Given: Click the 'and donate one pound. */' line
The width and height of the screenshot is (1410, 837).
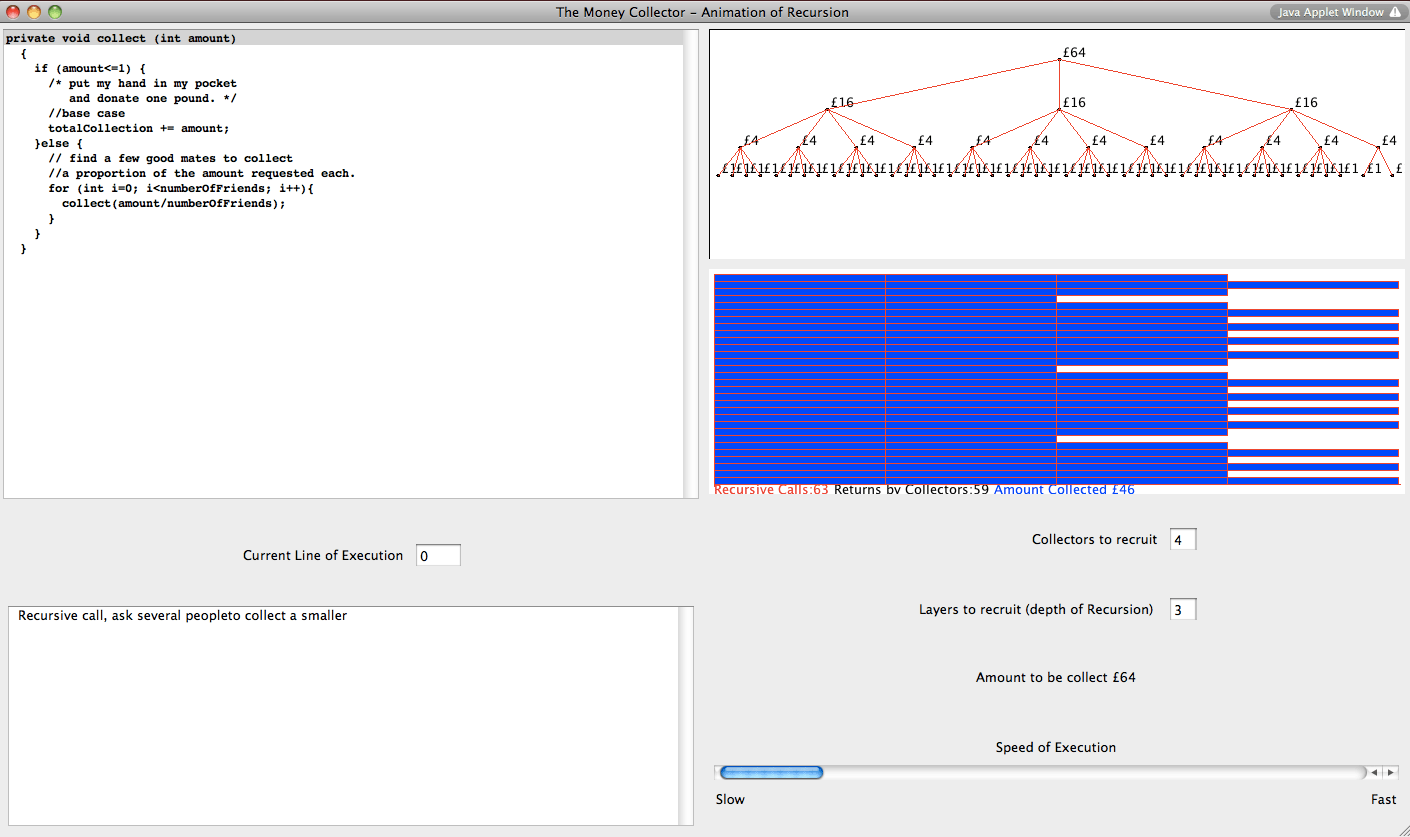Looking at the screenshot, I should pos(153,98).
